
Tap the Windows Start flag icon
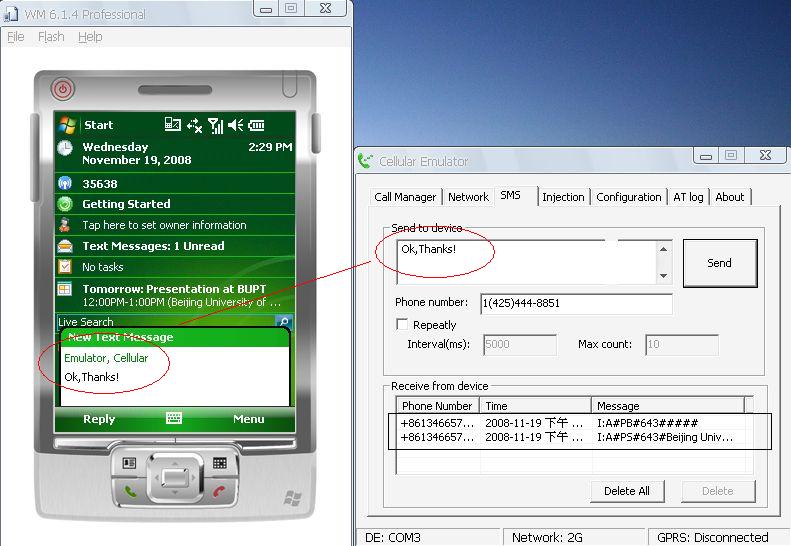pyautogui.click(x=67, y=125)
